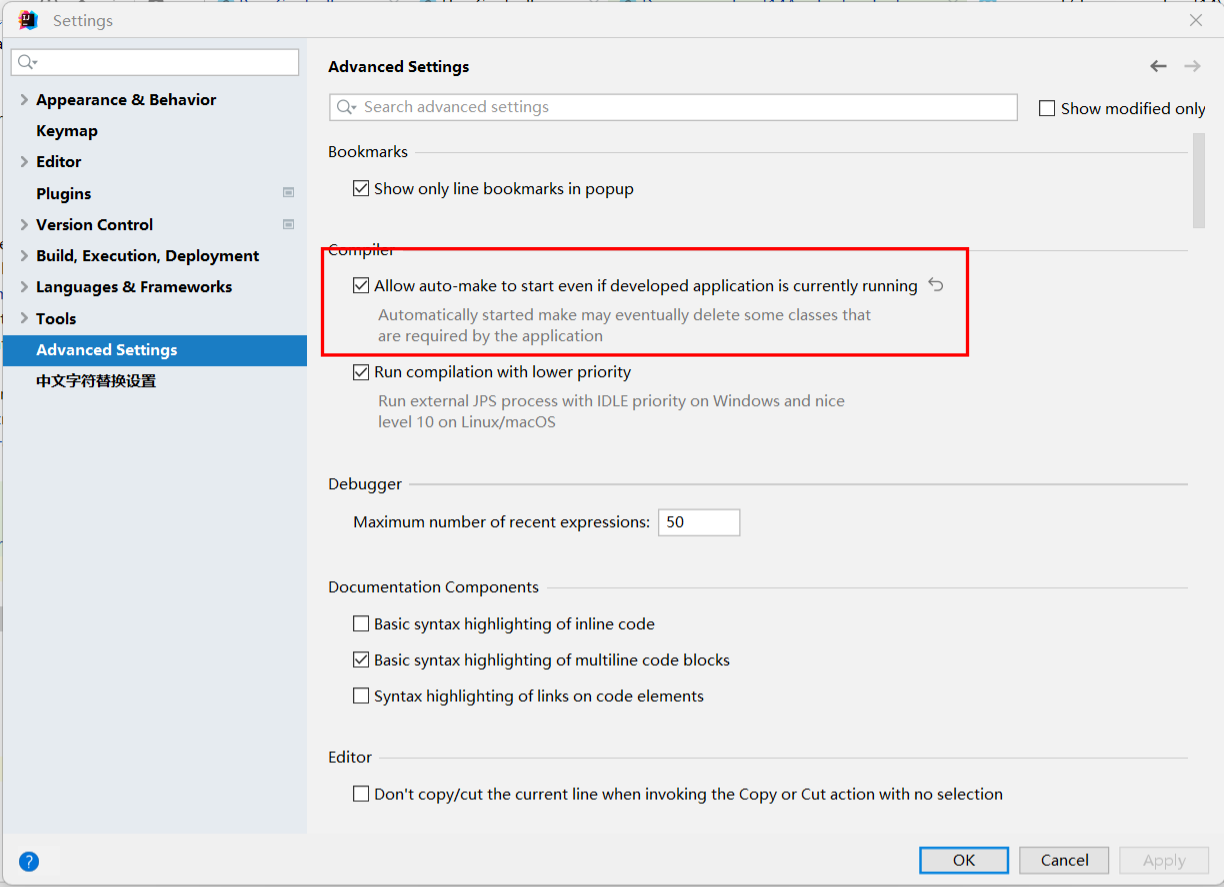This screenshot has width=1224, height=887.
Task: Click the magnifier icon in the advanced settings search
Action: 346,107
